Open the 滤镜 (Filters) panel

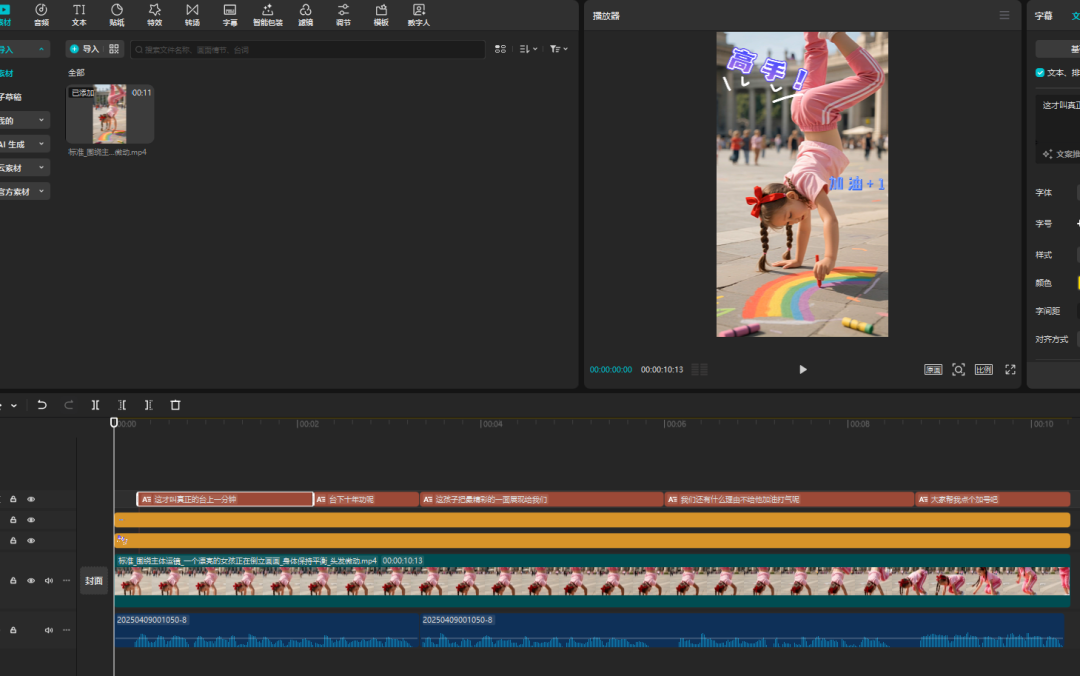[x=305, y=14]
